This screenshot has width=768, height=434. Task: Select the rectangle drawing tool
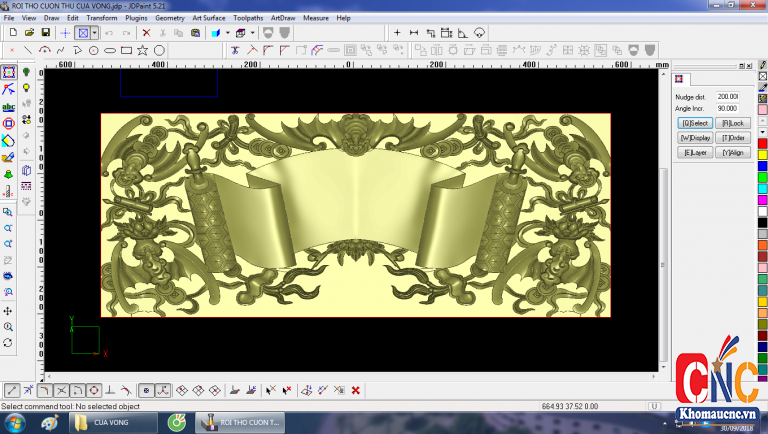coord(126,50)
